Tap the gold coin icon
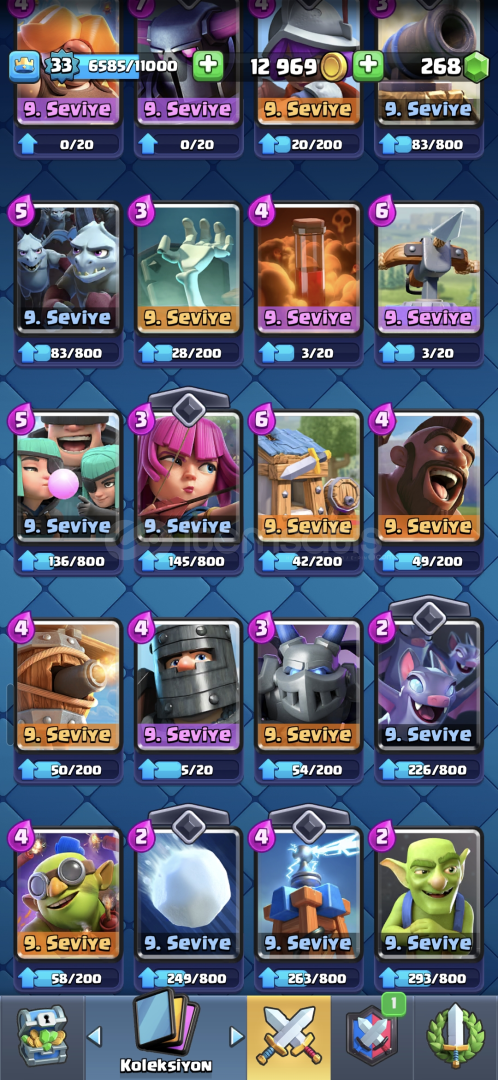 click(335, 66)
